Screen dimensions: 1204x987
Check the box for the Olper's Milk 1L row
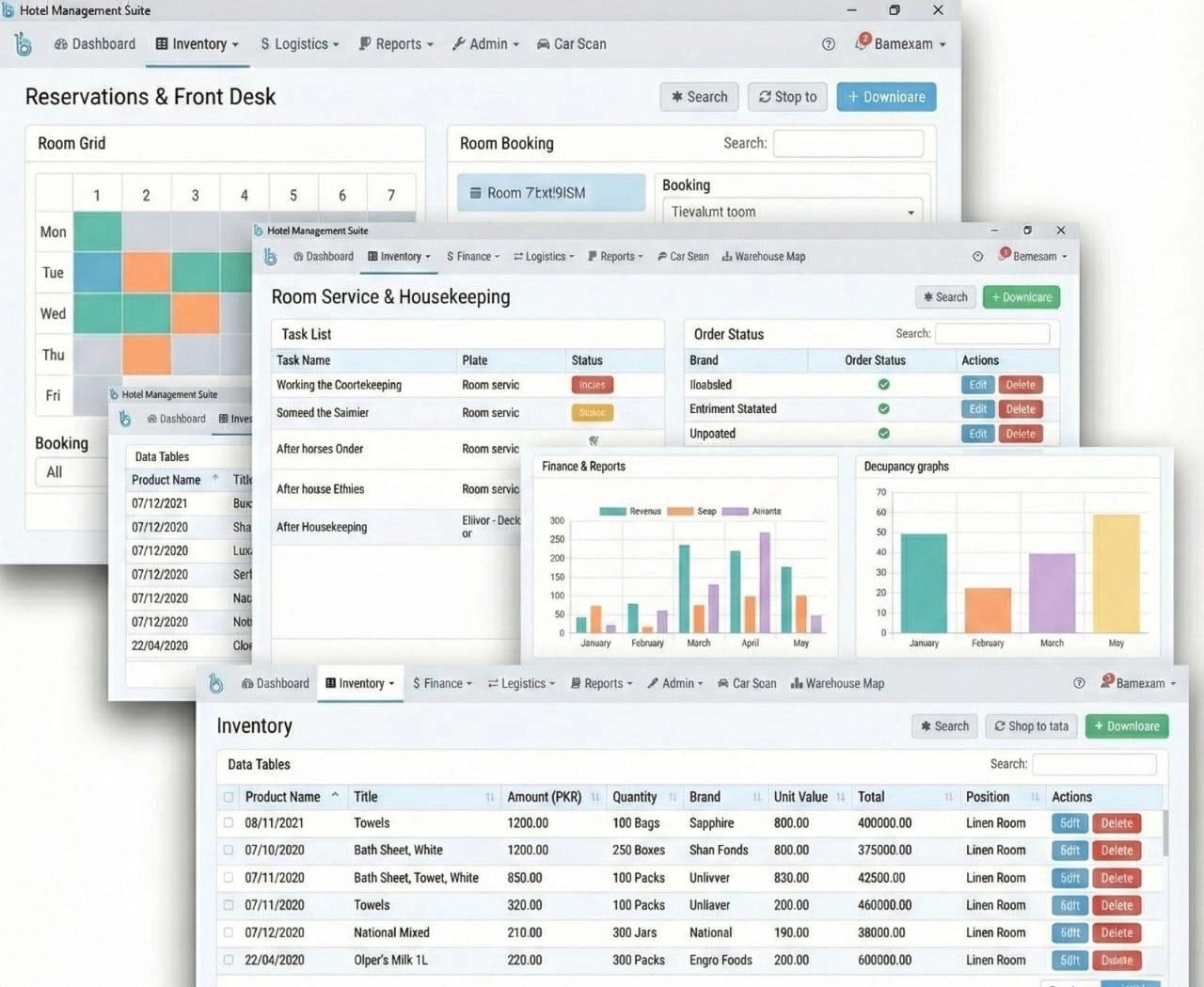point(229,961)
